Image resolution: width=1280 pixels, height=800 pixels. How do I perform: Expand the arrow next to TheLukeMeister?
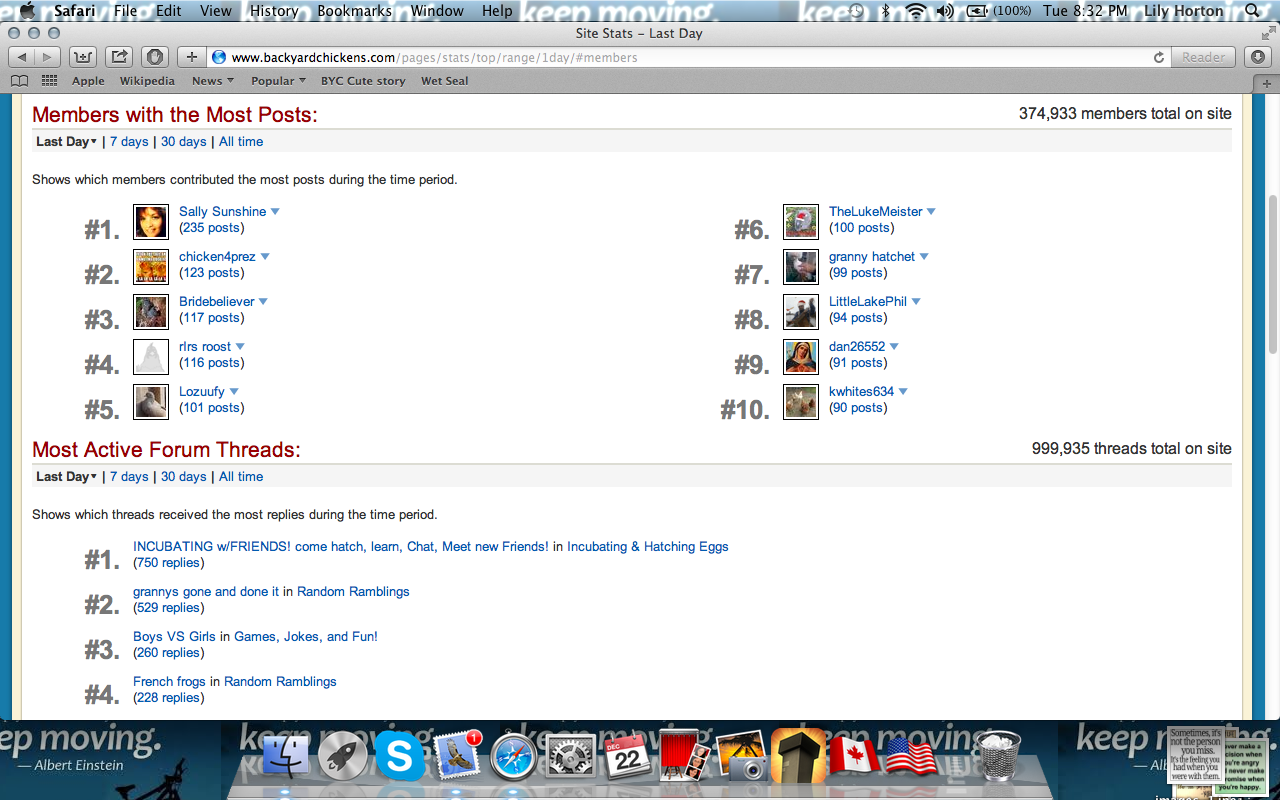click(x=931, y=212)
